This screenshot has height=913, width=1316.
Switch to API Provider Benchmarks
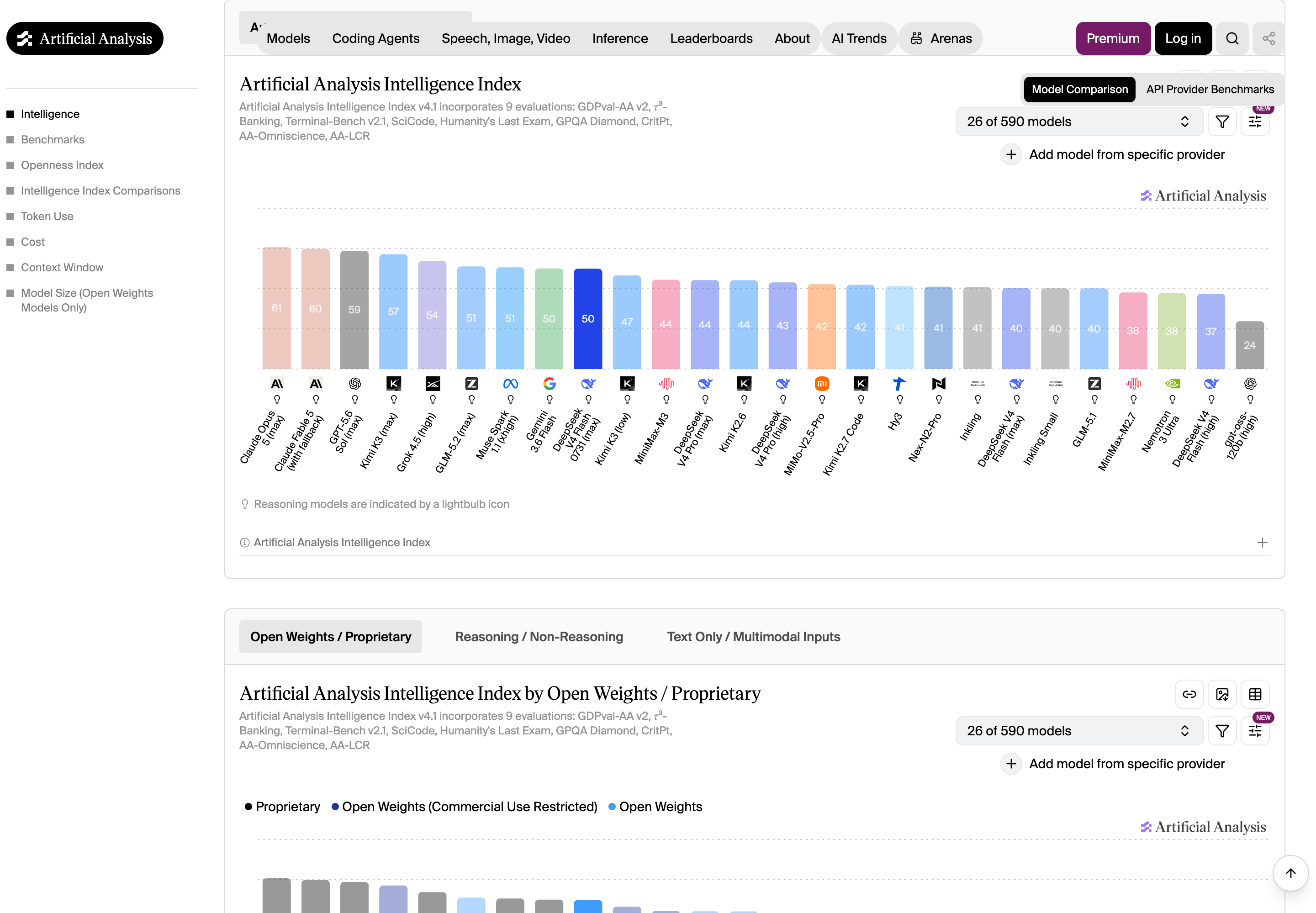(x=1210, y=89)
